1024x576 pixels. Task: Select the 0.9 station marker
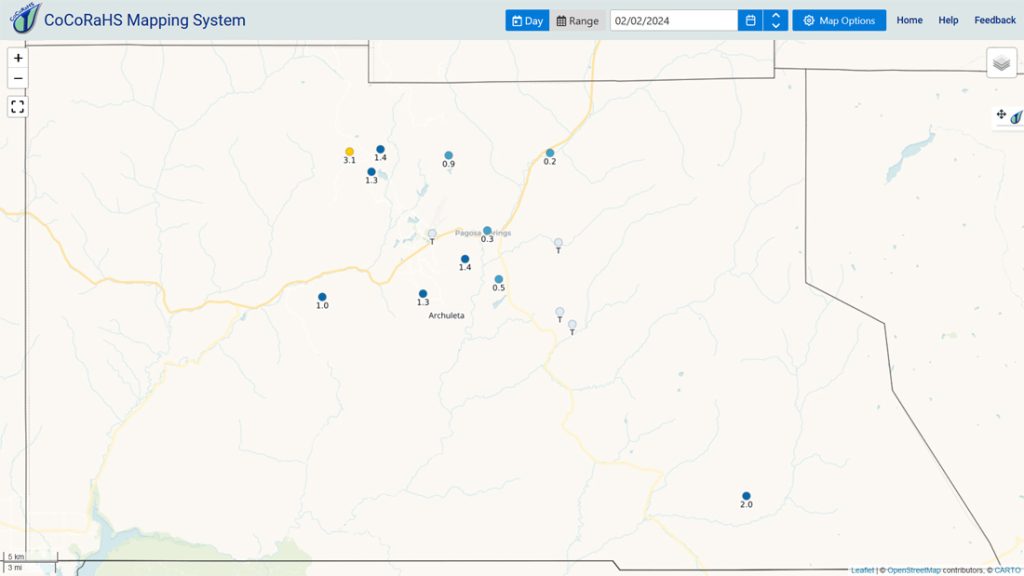pos(449,155)
